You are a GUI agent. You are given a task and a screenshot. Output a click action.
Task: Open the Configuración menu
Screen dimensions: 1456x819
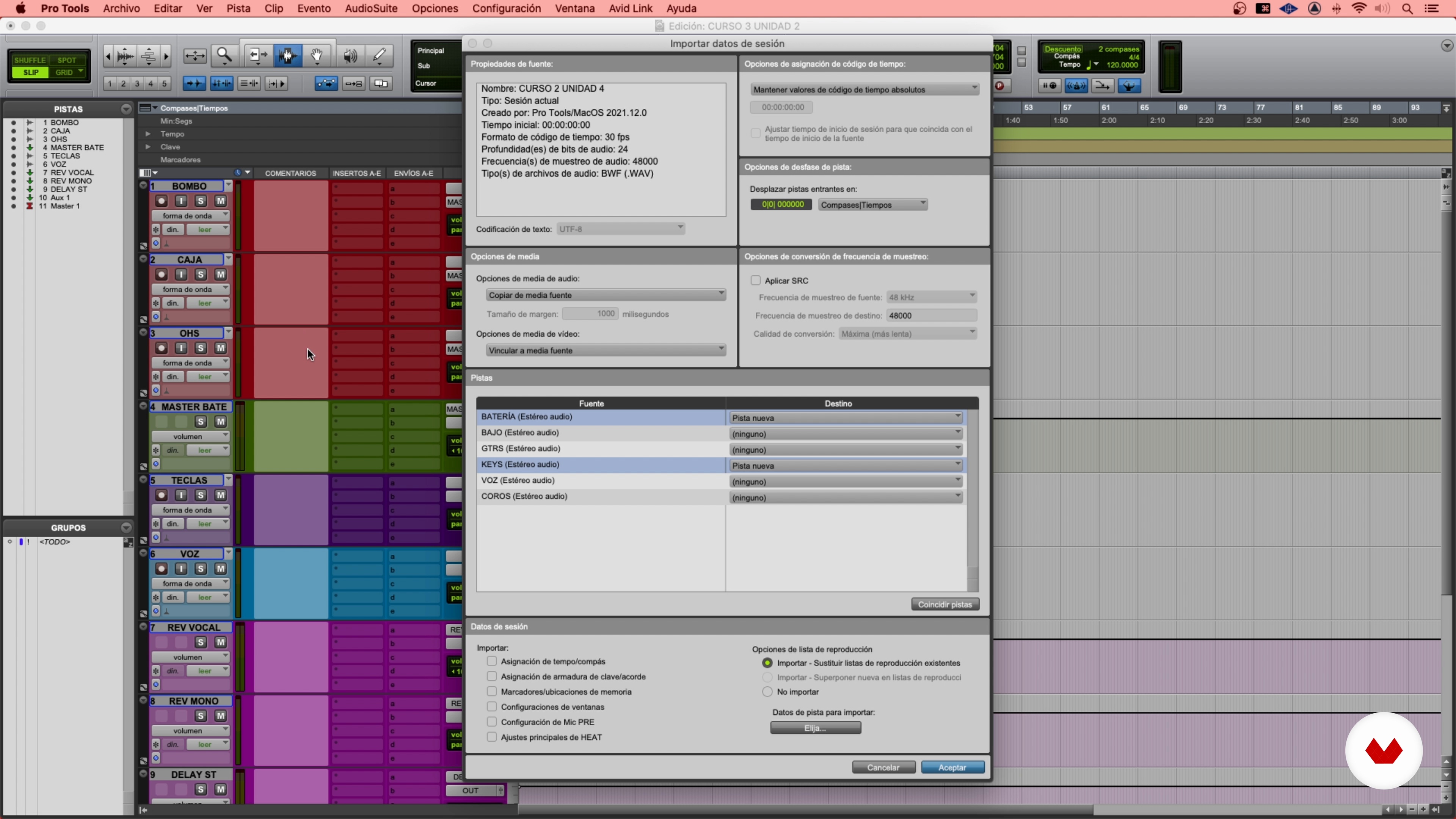(507, 8)
